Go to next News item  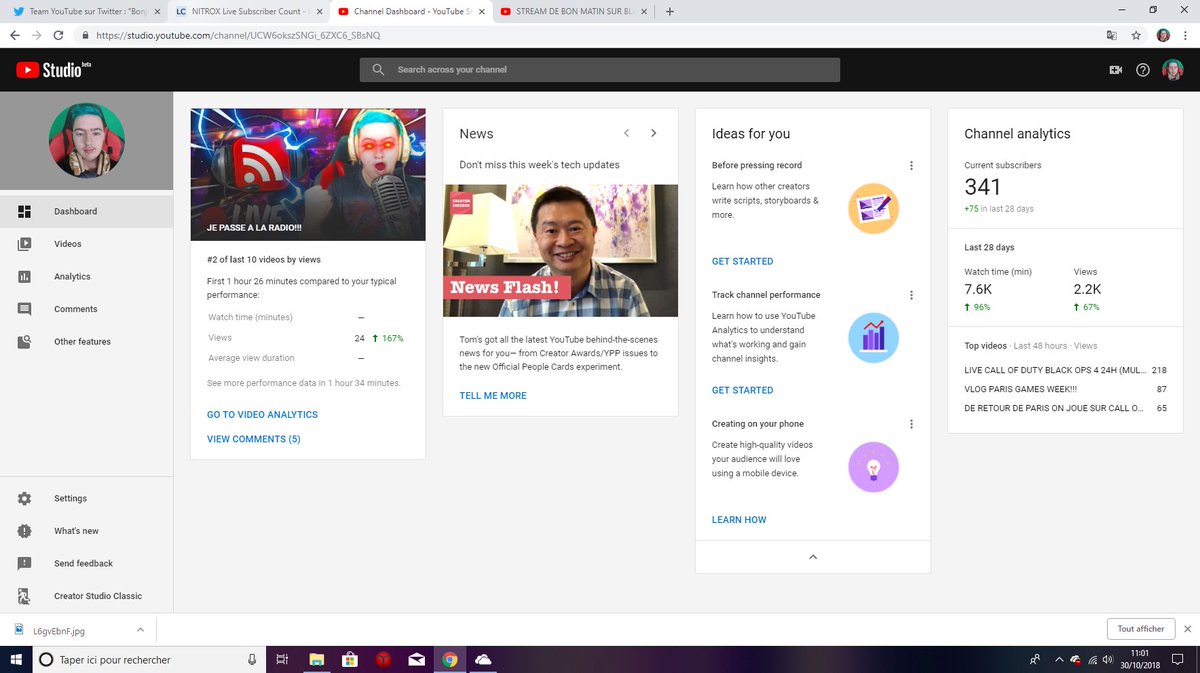[654, 133]
